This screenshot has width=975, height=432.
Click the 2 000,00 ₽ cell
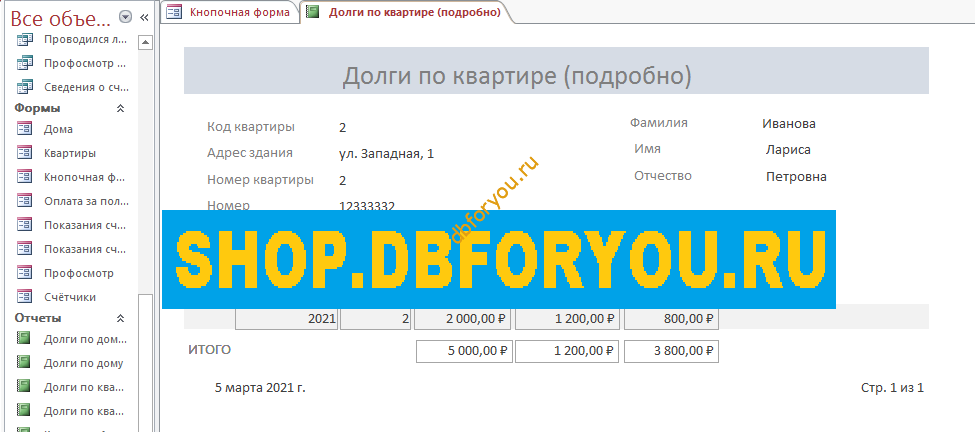tap(463, 319)
